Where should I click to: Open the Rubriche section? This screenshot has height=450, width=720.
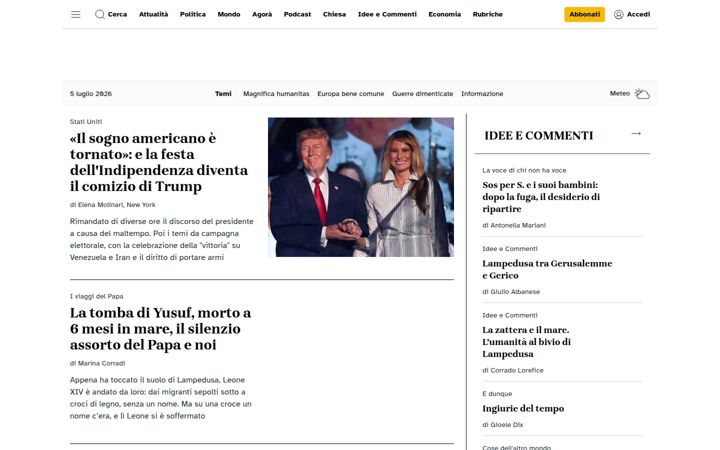(x=488, y=15)
